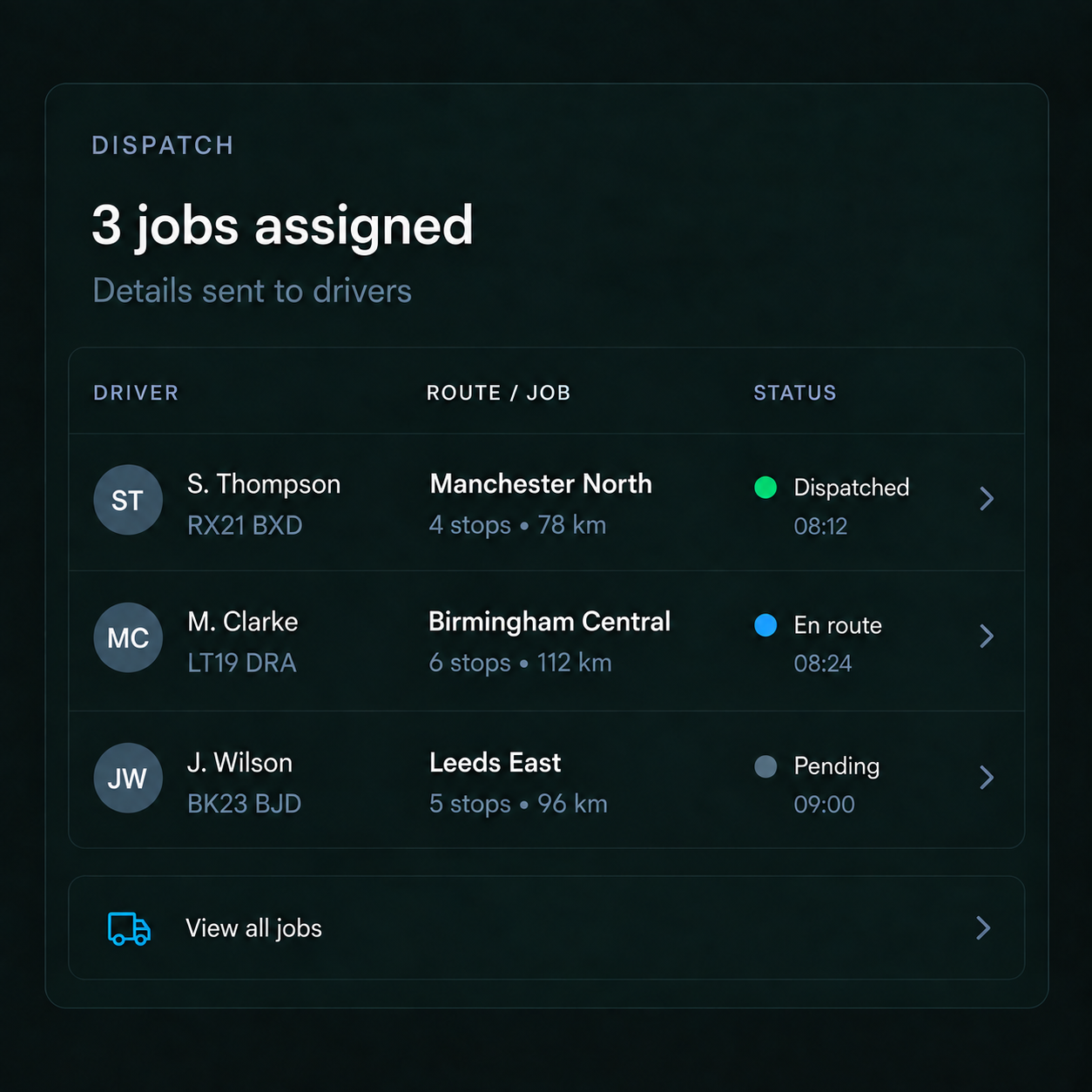The width and height of the screenshot is (1092, 1092).
Task: Select the driver name J. Wilson
Action: tap(239, 763)
